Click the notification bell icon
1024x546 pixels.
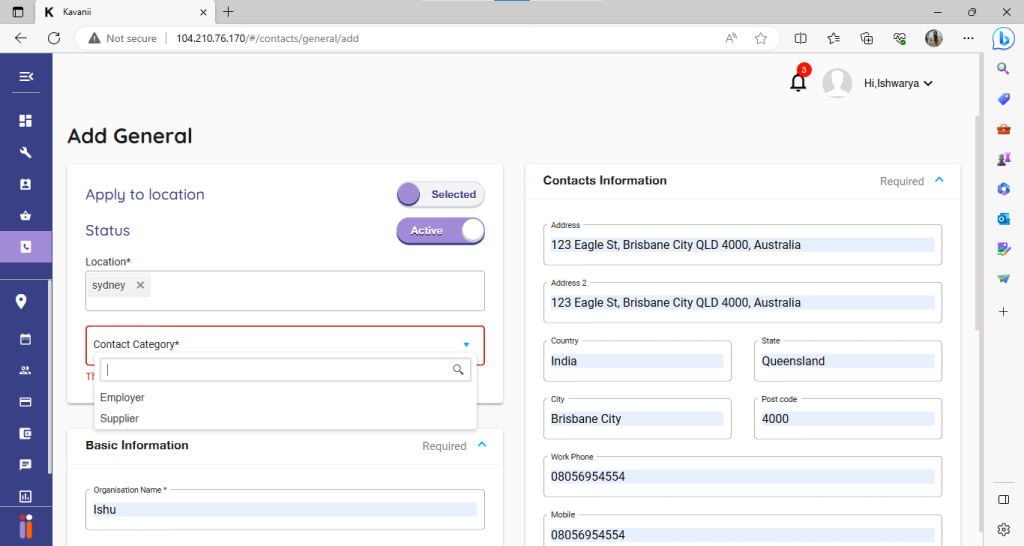click(x=798, y=83)
